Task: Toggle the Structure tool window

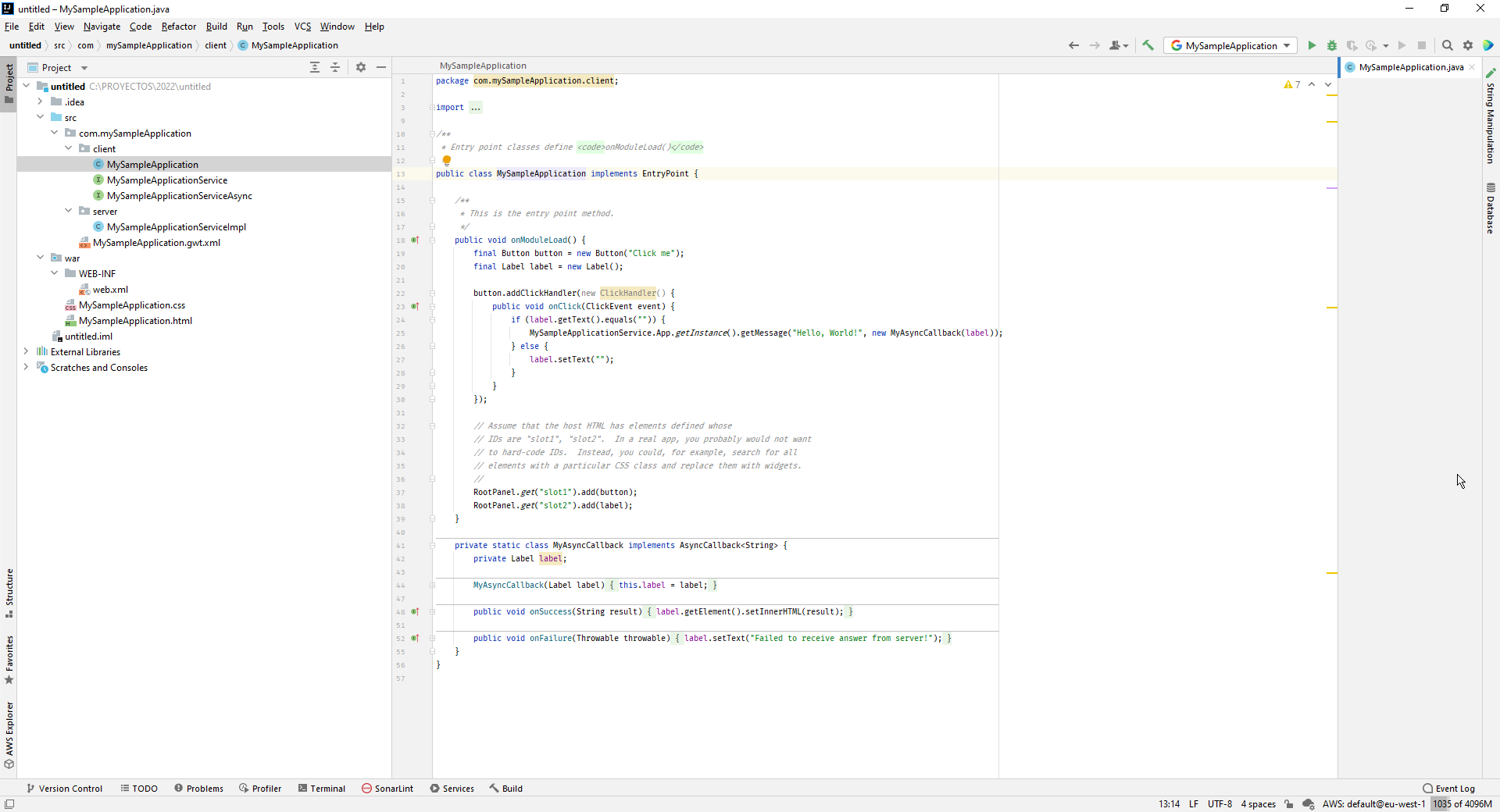Action: click(9, 592)
